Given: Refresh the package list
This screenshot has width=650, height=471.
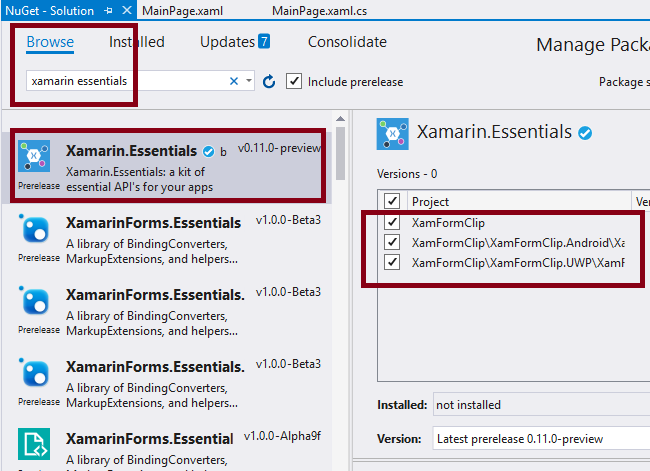Looking at the screenshot, I should coord(269,81).
